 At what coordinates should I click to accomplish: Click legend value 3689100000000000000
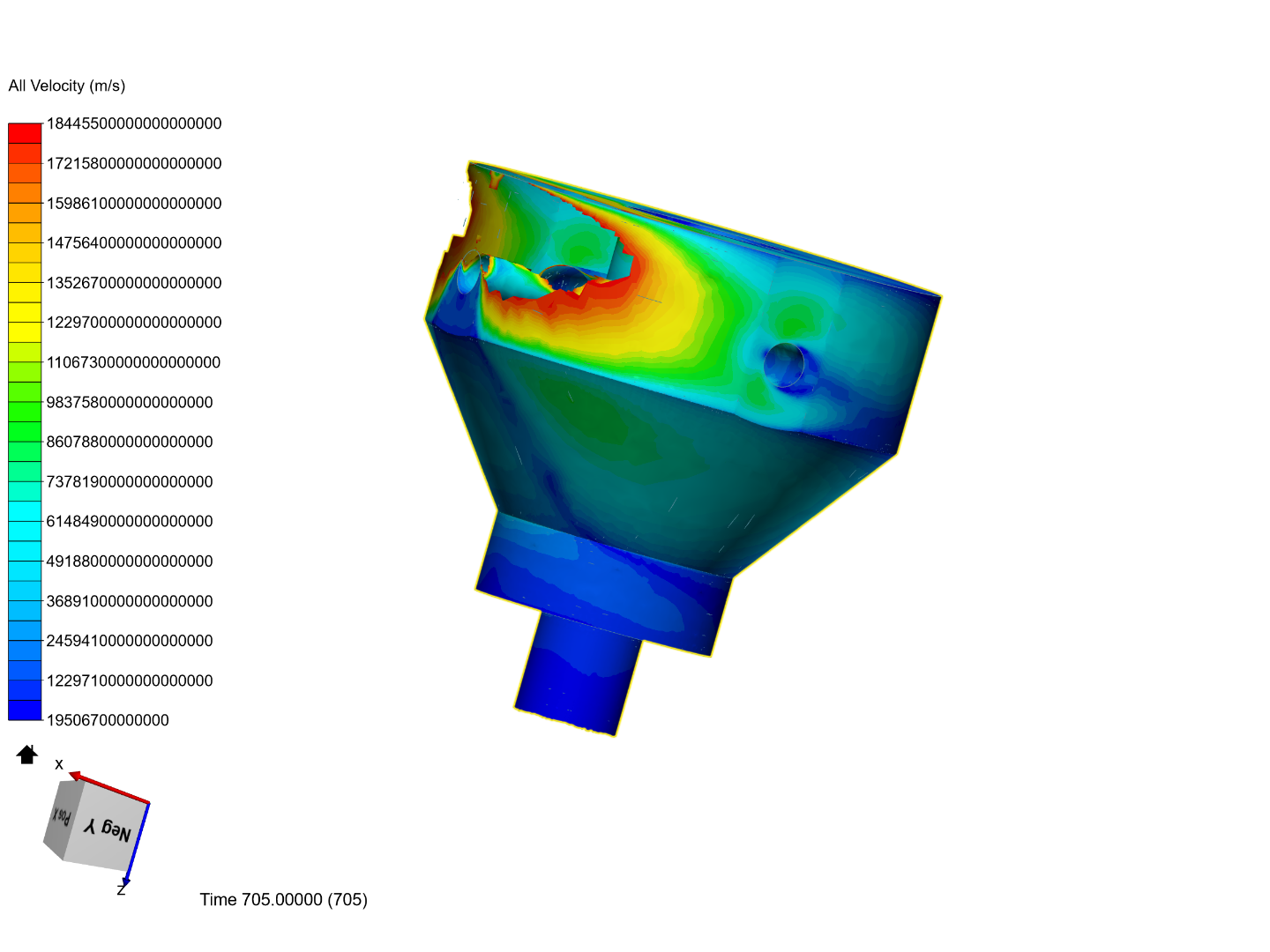[x=130, y=601]
